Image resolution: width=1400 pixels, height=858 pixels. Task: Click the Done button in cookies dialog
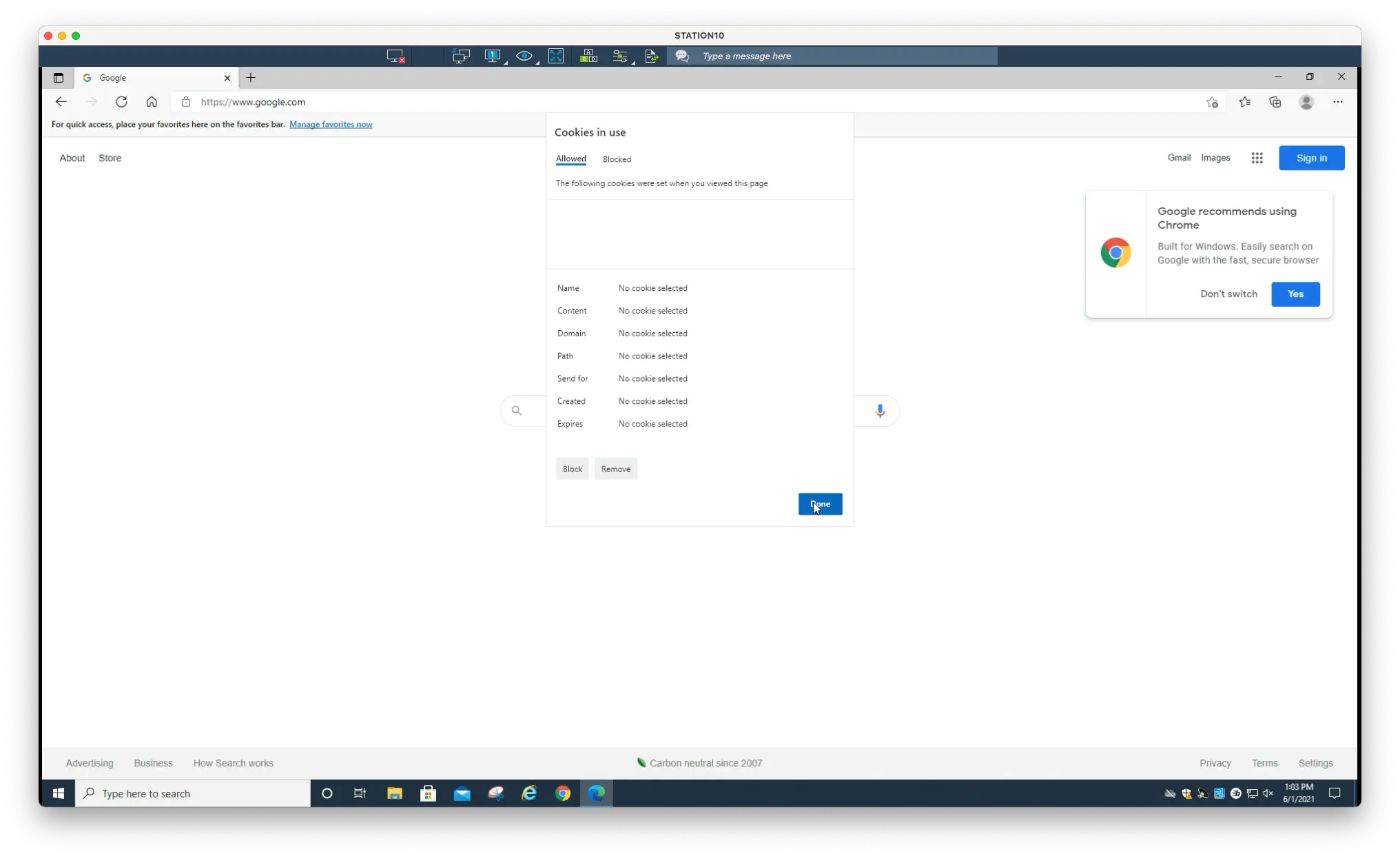(x=820, y=504)
